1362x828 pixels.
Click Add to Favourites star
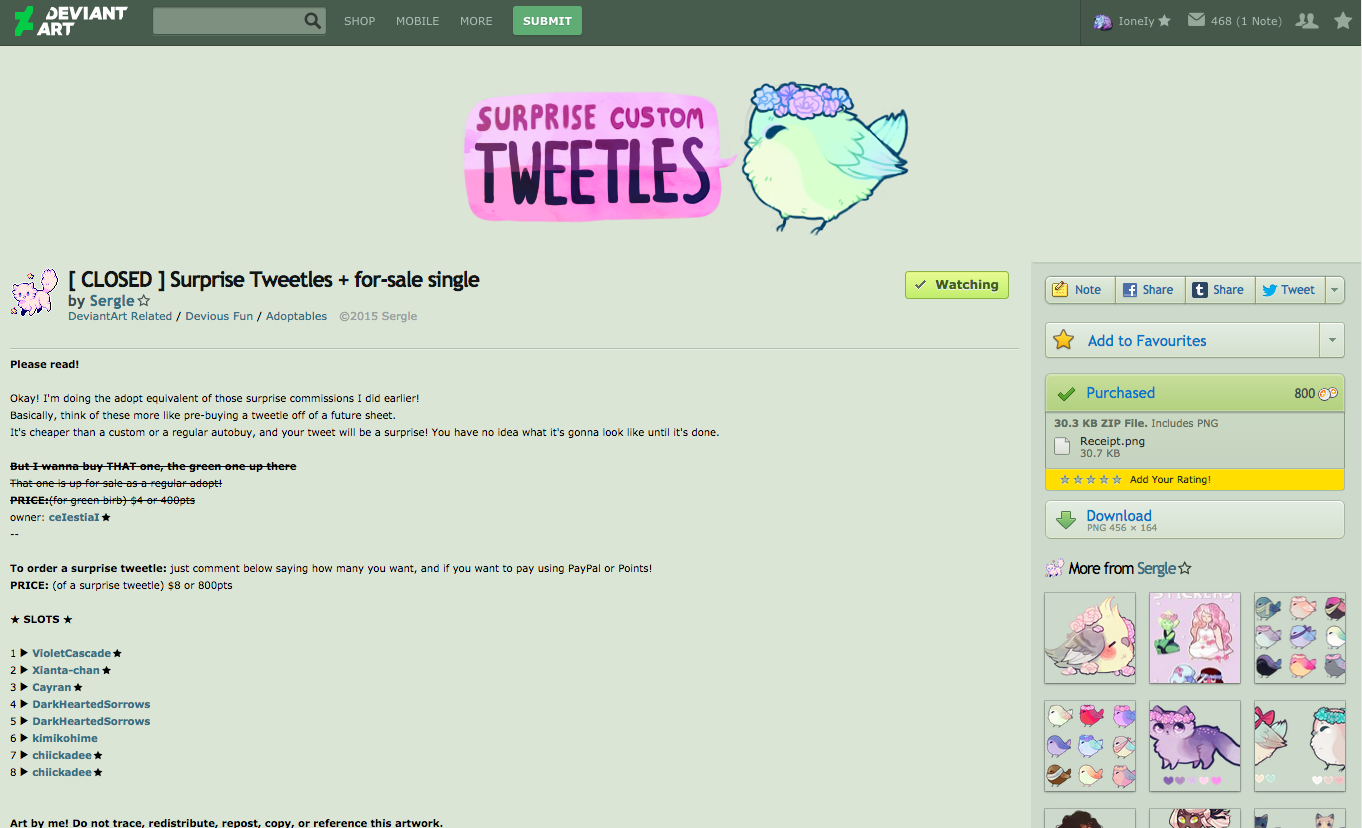click(x=1064, y=340)
